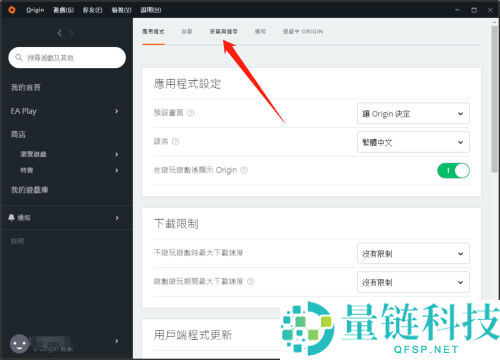Click the settings page vertical scrollbar

(495, 99)
